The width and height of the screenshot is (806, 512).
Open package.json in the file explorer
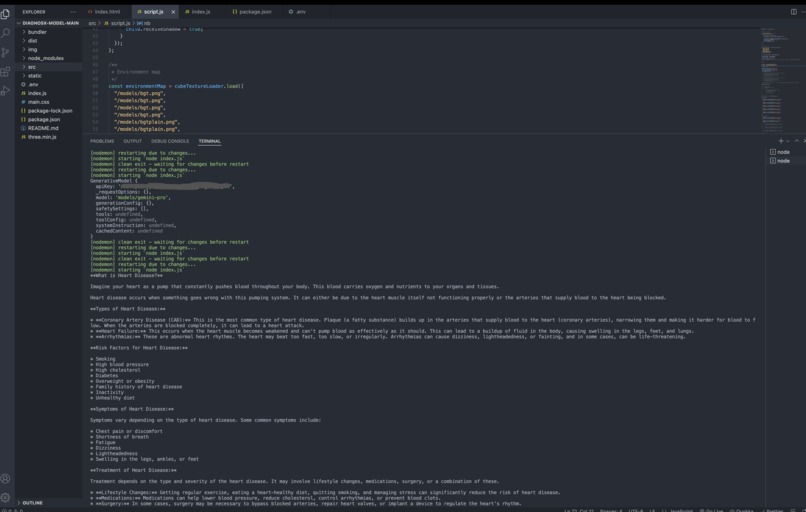(49, 119)
